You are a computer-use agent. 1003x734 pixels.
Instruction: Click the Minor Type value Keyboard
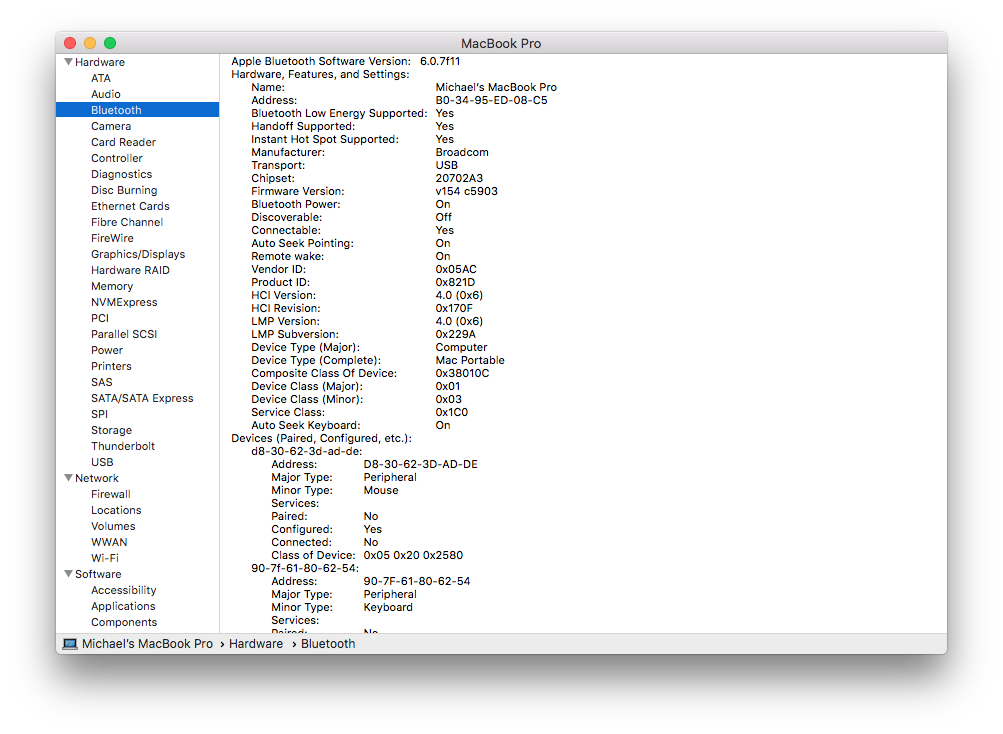(388, 607)
